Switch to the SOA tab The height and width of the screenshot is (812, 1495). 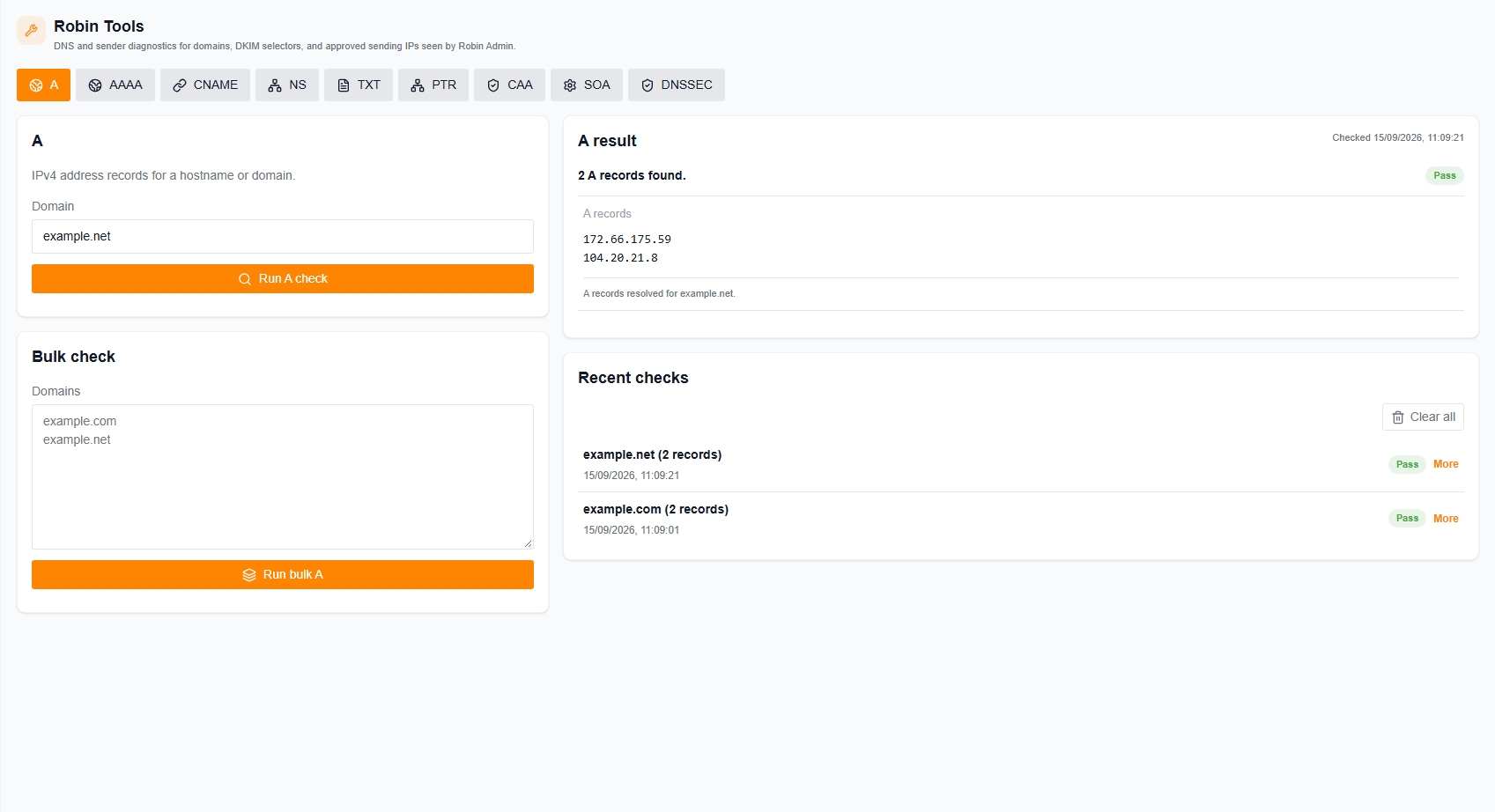[587, 85]
